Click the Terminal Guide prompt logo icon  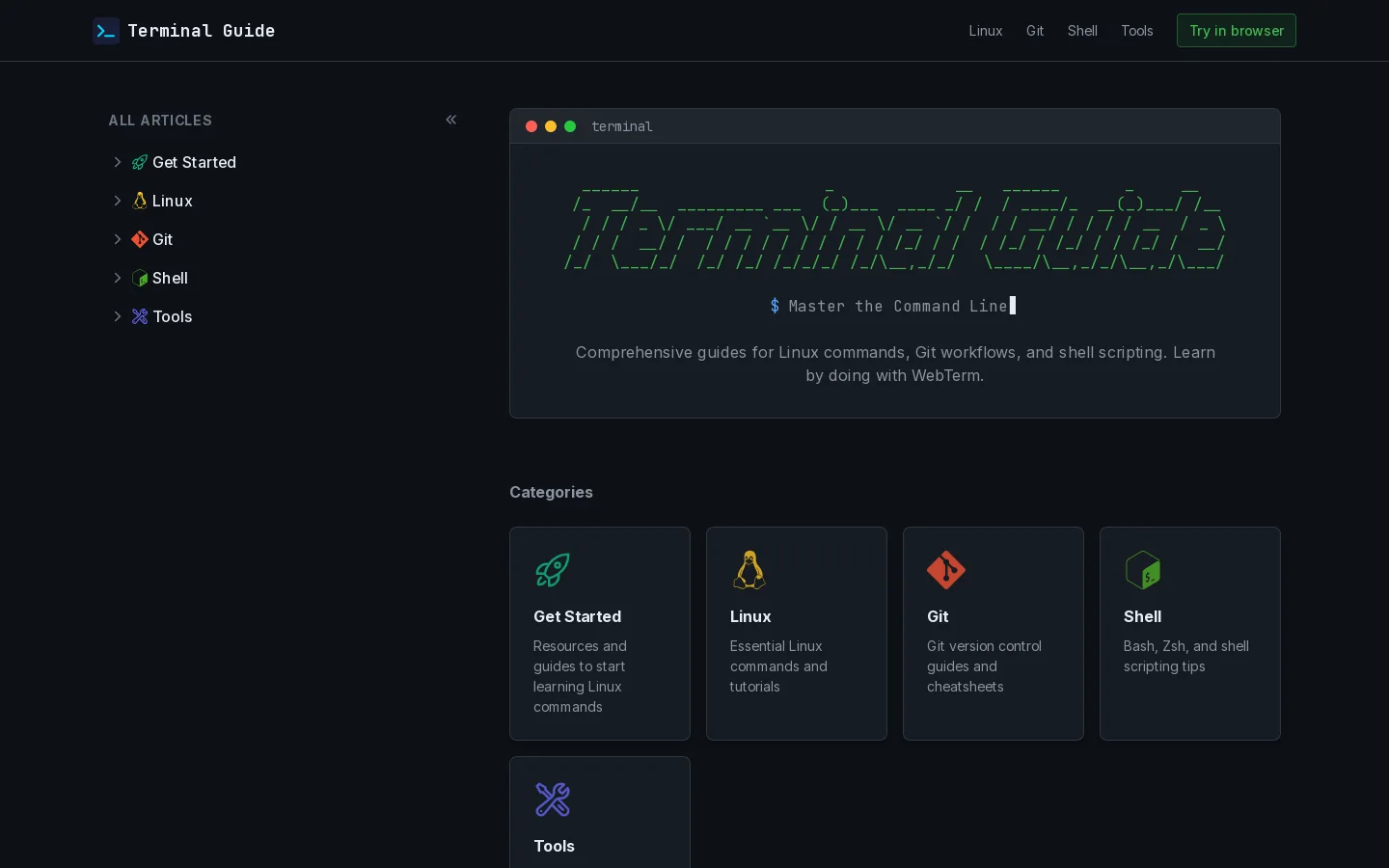pos(106,31)
